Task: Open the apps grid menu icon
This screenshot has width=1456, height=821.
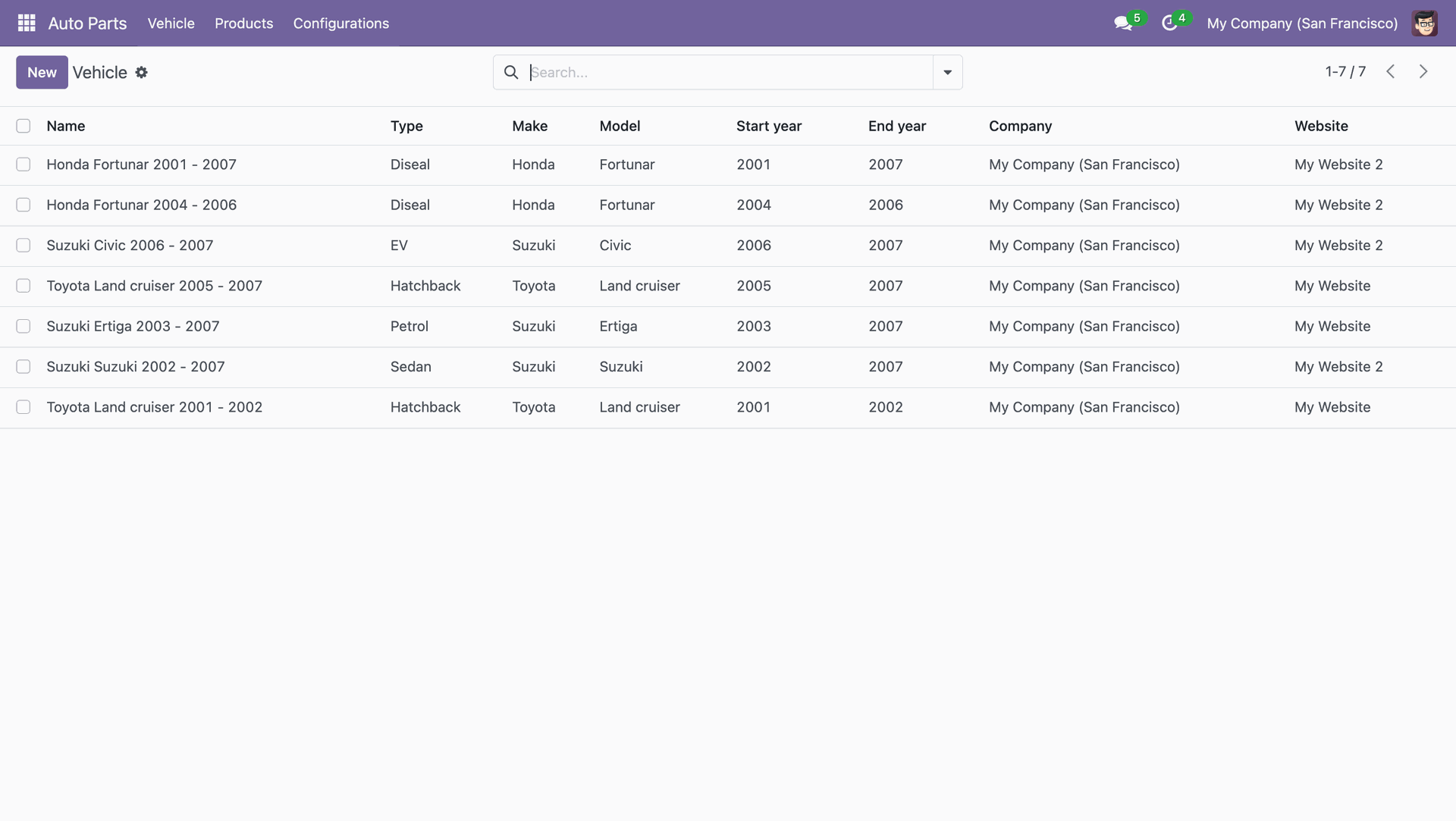Action: [x=27, y=23]
